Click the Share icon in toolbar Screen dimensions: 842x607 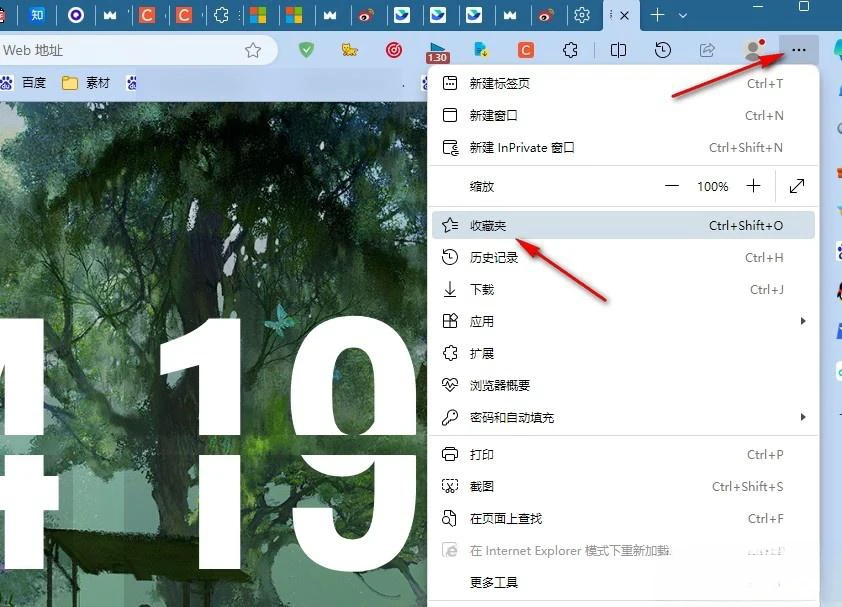click(707, 50)
